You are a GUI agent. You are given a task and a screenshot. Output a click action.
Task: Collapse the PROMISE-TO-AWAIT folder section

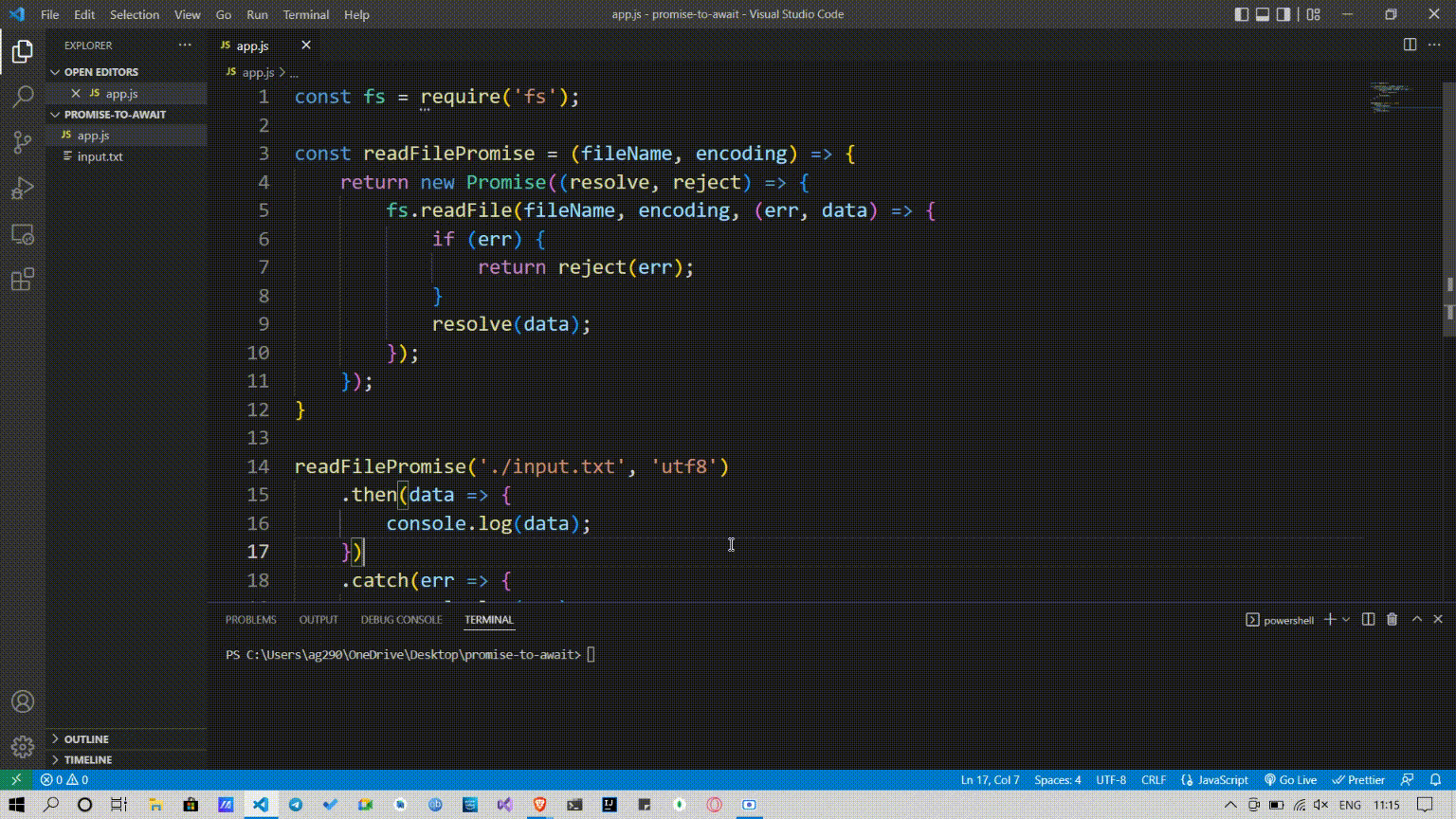point(56,114)
